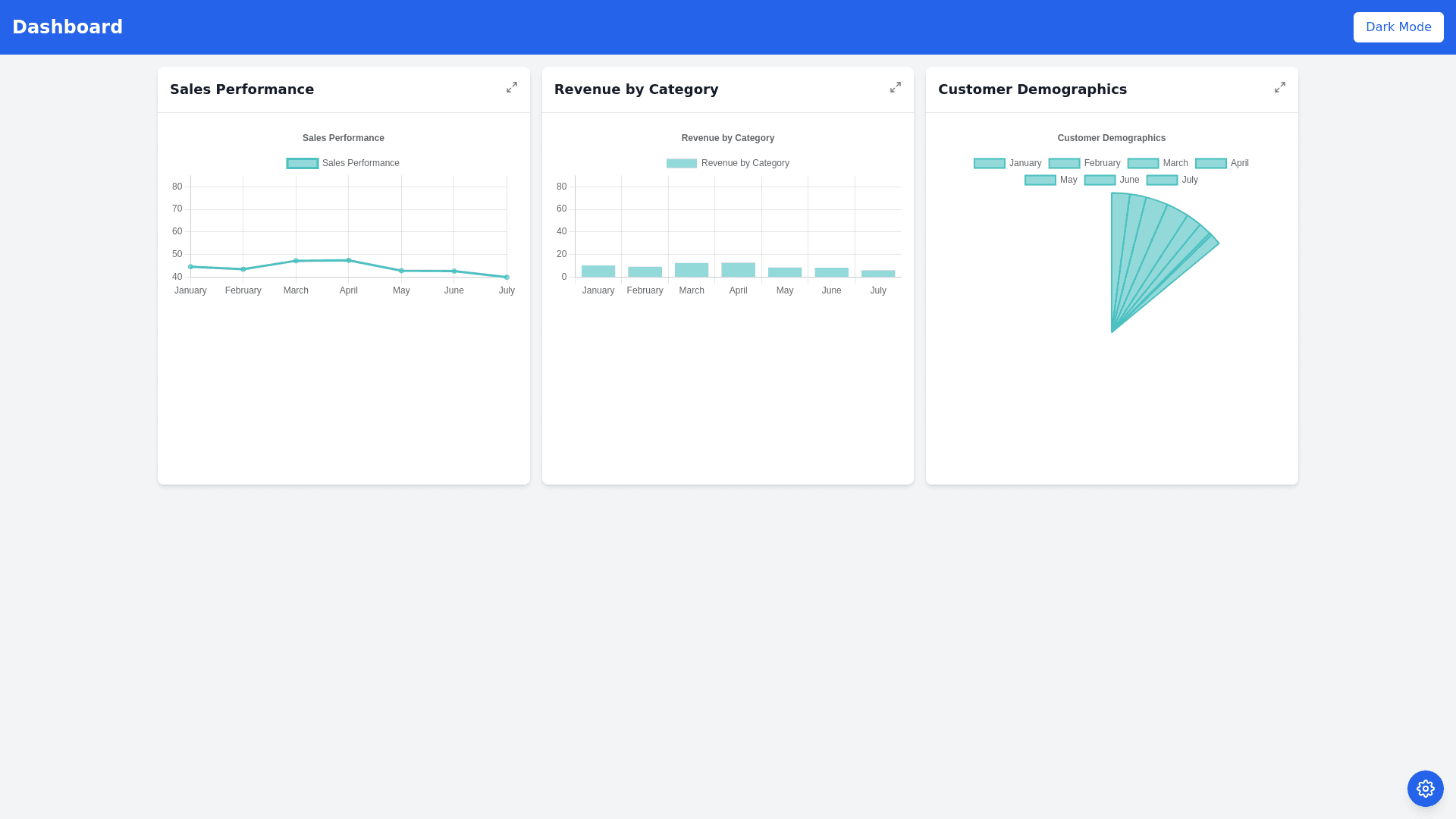The height and width of the screenshot is (819, 1456).
Task: Toggle the July legend swatch
Action: coord(1162,180)
